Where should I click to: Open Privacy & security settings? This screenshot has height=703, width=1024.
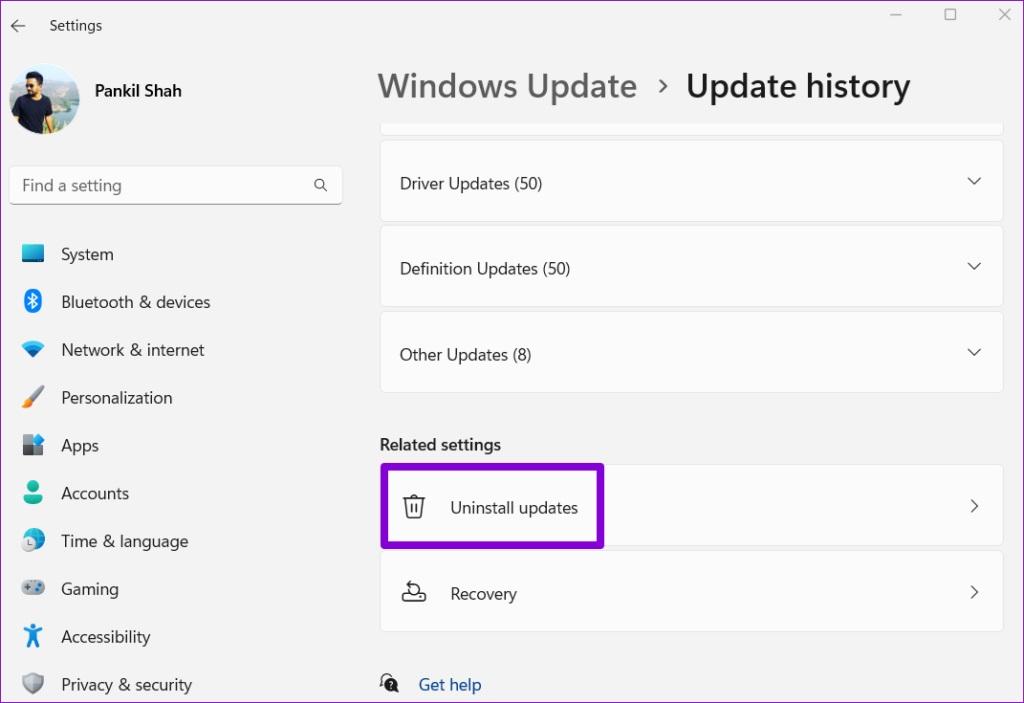[126, 684]
